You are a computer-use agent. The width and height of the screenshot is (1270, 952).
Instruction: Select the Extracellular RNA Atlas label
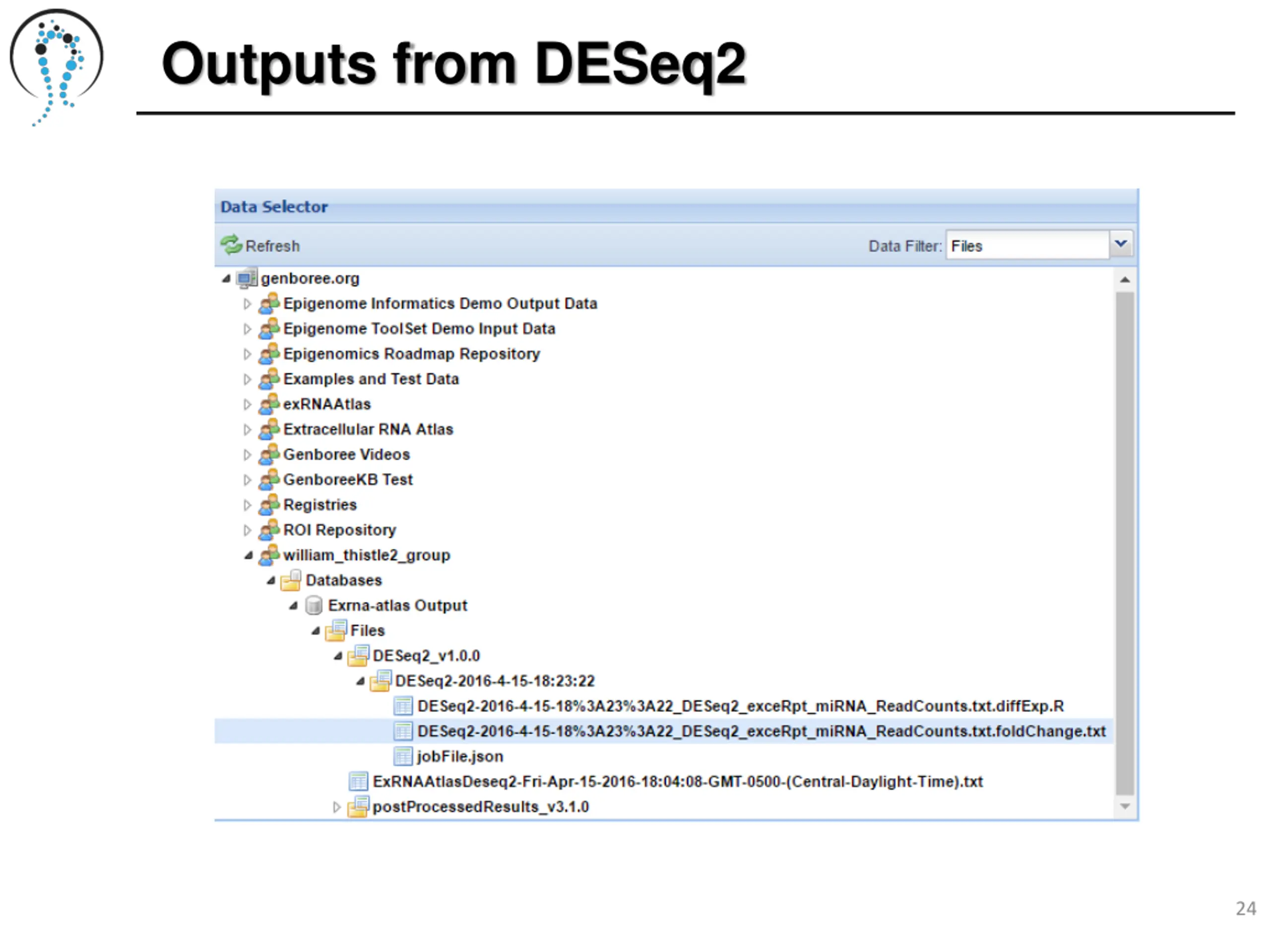(x=368, y=430)
